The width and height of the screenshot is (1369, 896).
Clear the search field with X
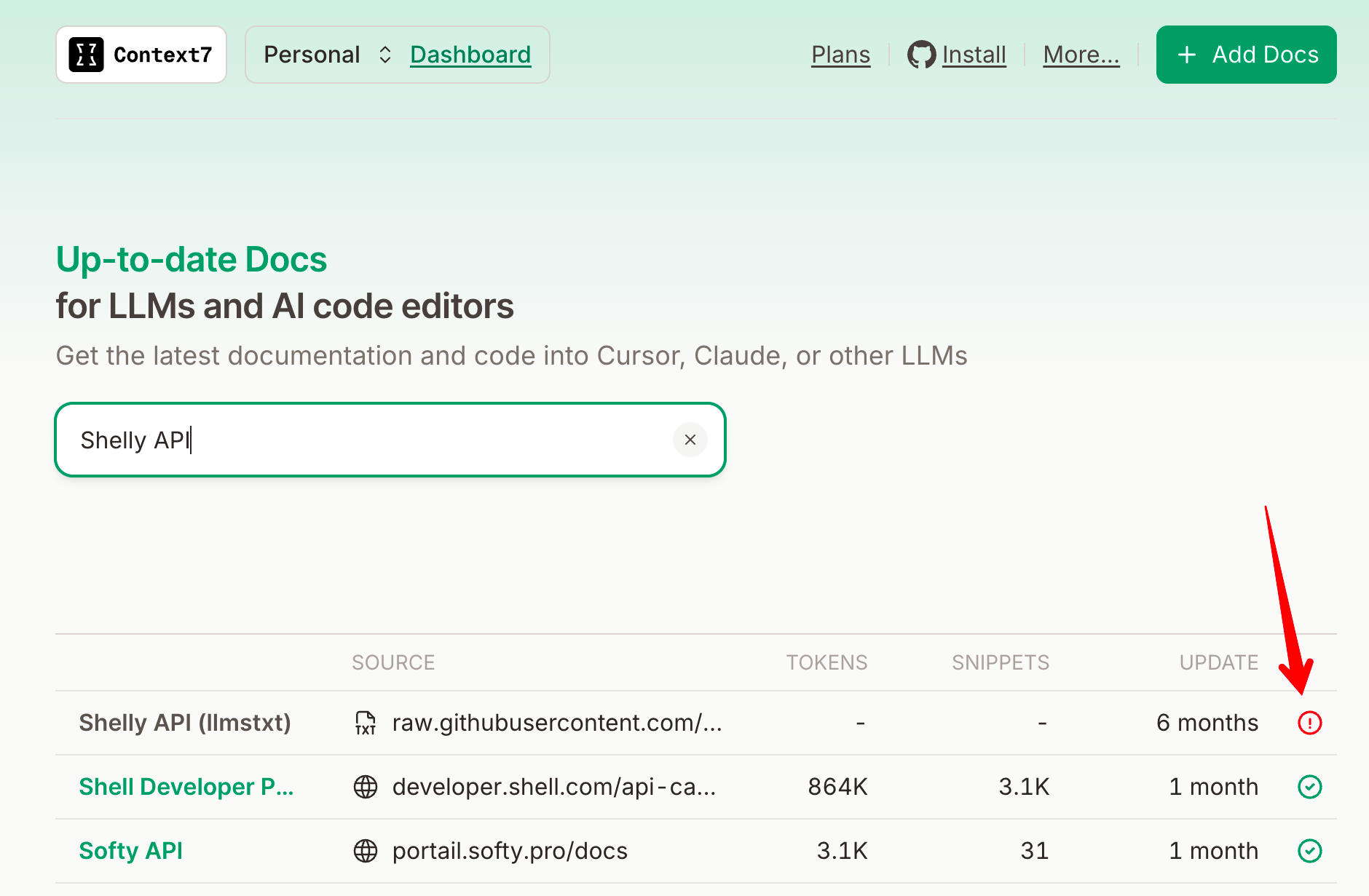(690, 440)
